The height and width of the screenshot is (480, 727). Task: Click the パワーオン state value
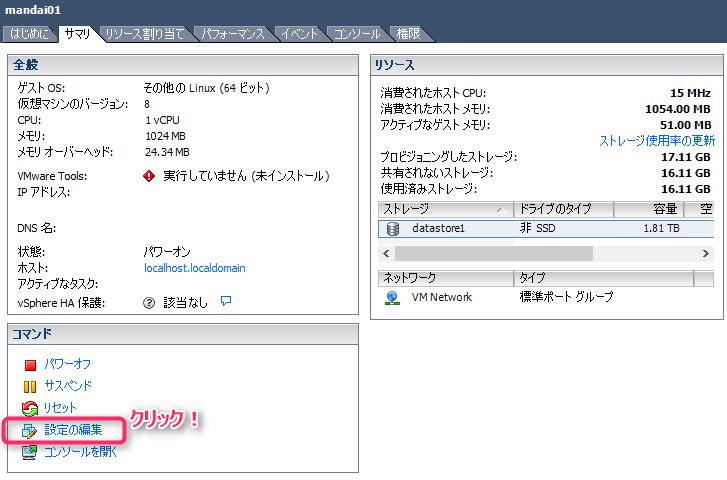[x=167, y=252]
